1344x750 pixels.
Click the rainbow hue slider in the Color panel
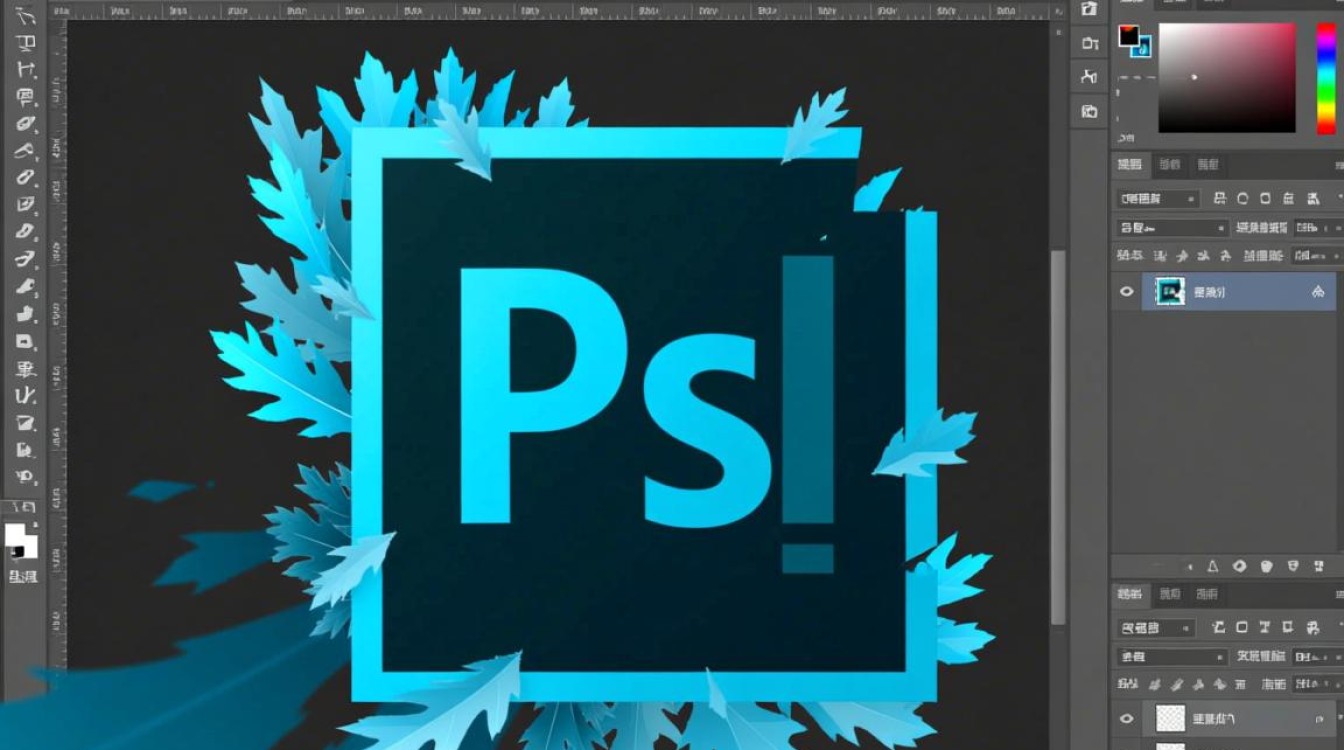(x=1325, y=78)
